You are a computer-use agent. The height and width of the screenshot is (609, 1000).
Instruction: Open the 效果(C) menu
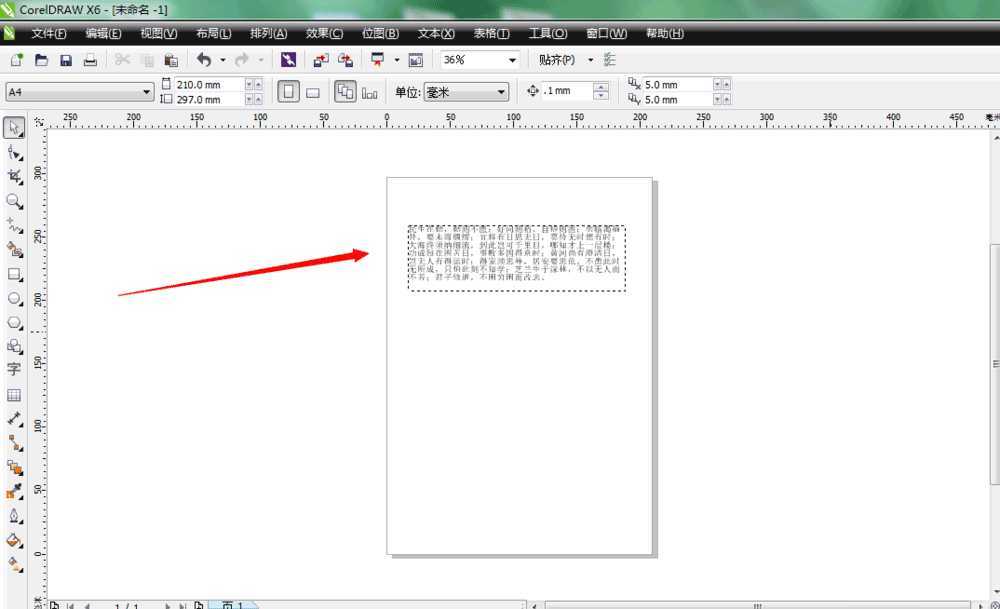[324, 33]
